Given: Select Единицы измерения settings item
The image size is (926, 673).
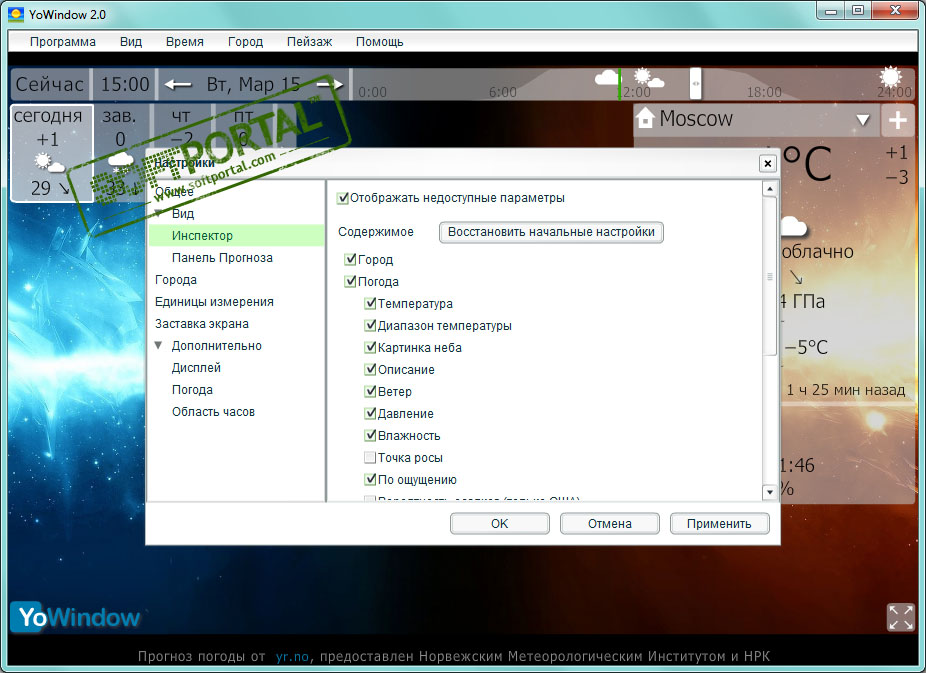Looking at the screenshot, I should pyautogui.click(x=214, y=302).
